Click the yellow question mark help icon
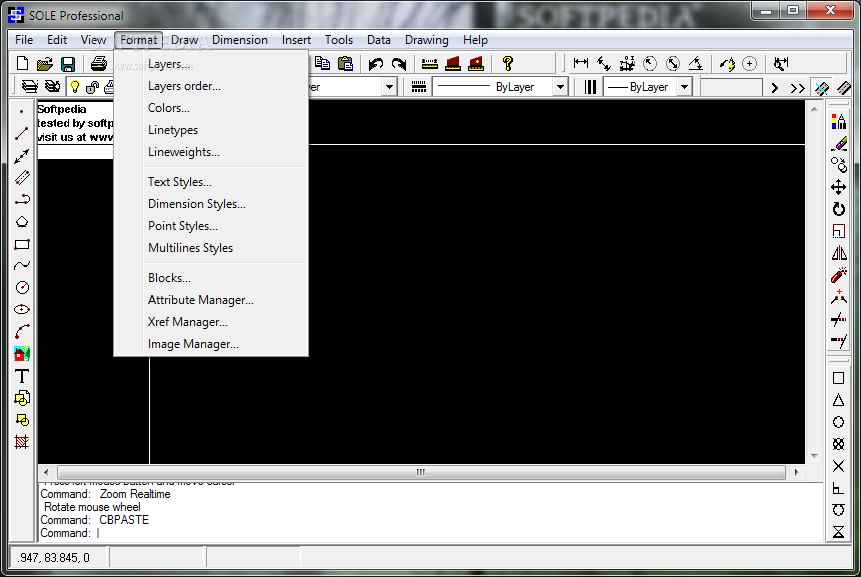 tap(508, 64)
